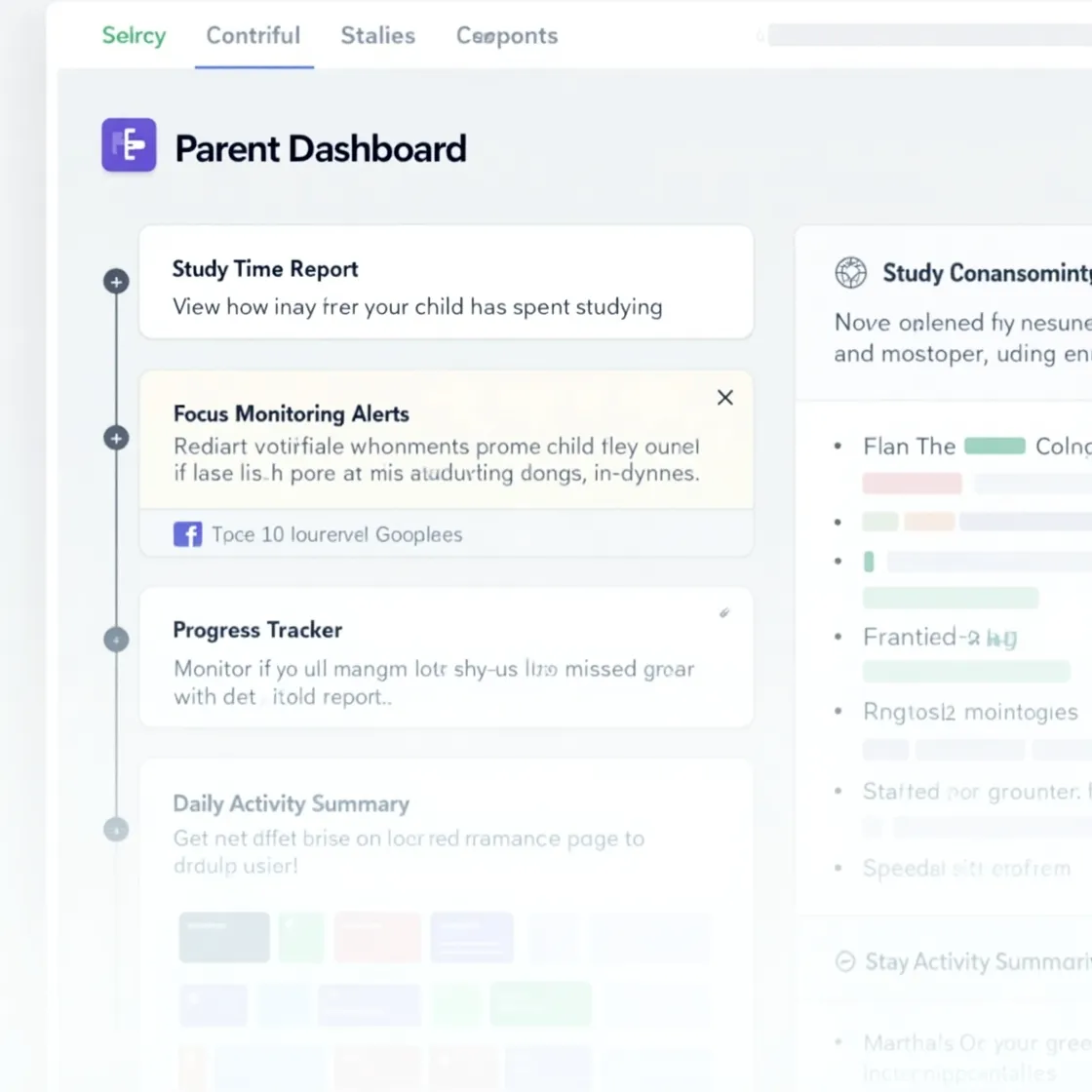
Task: Click the green tag next to Flan The
Action: [x=994, y=446]
